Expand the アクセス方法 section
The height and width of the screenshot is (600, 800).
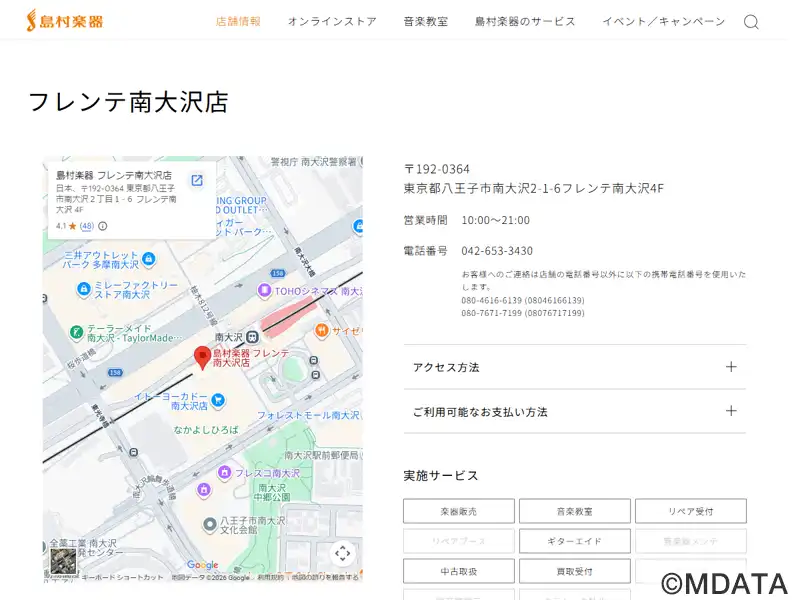click(x=575, y=367)
